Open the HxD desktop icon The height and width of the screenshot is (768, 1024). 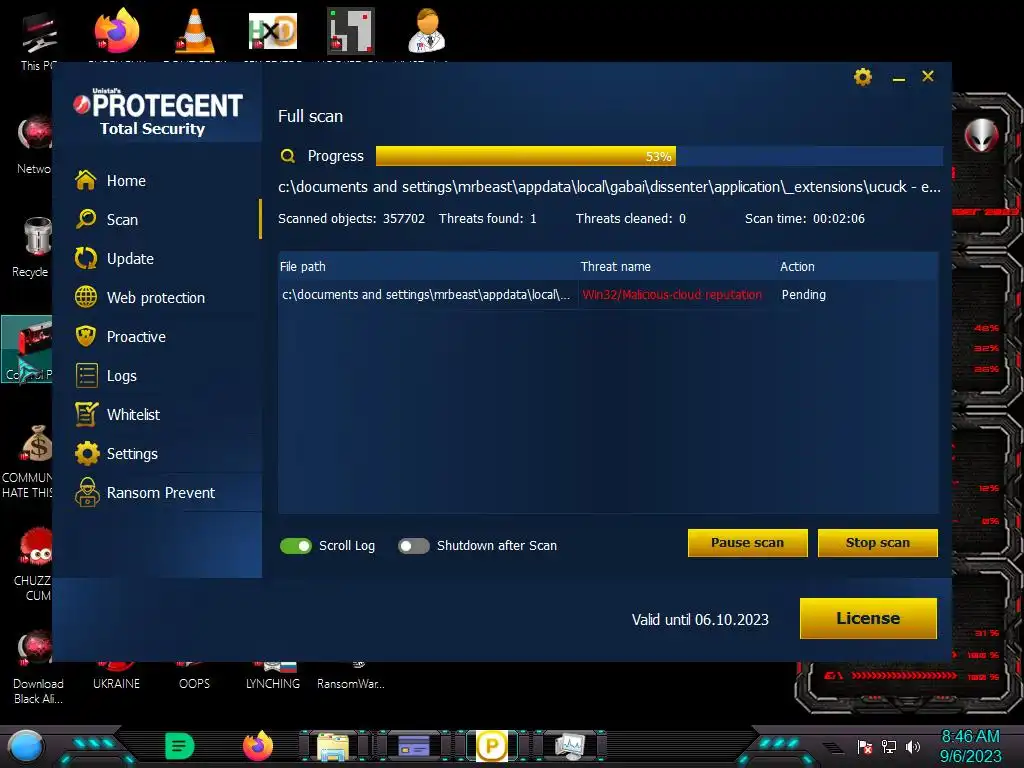pyautogui.click(x=273, y=31)
